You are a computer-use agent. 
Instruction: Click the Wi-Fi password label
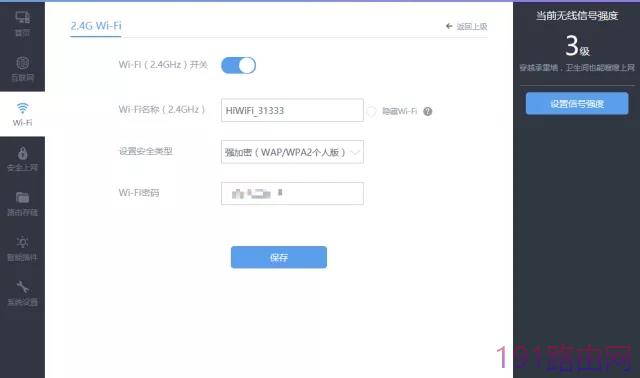pos(139,193)
